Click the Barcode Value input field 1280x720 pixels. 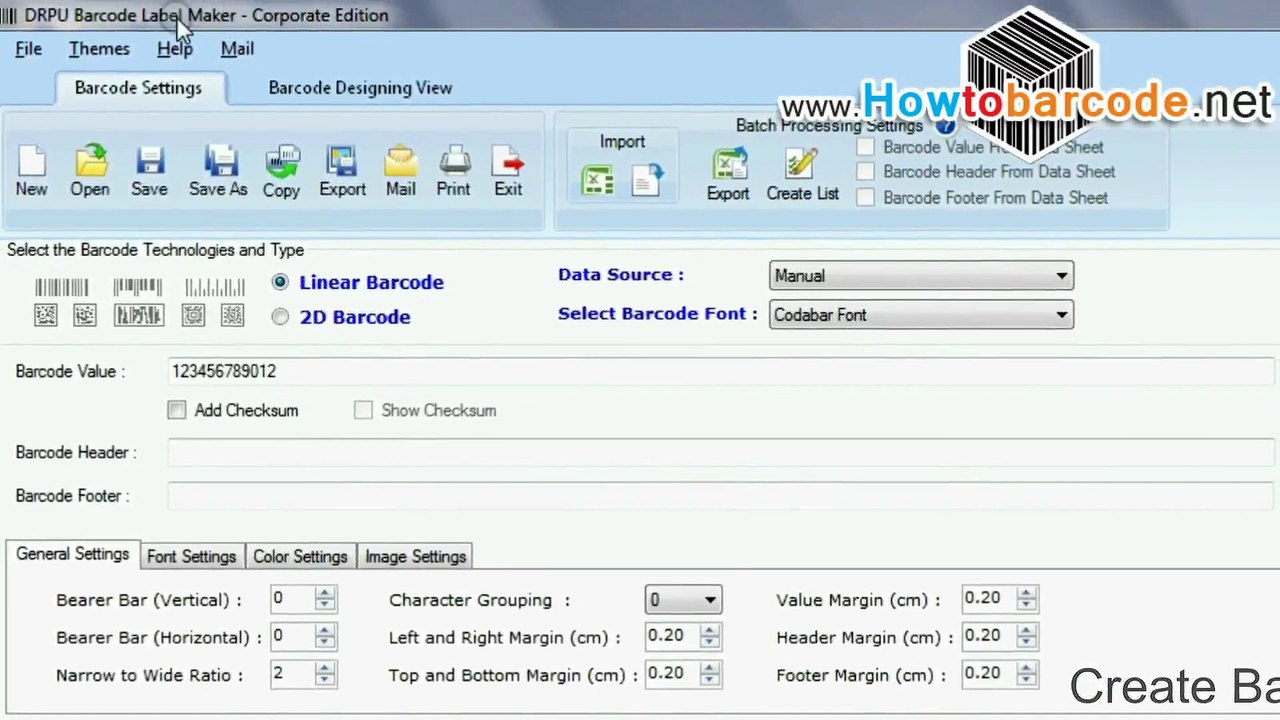[x=722, y=371]
